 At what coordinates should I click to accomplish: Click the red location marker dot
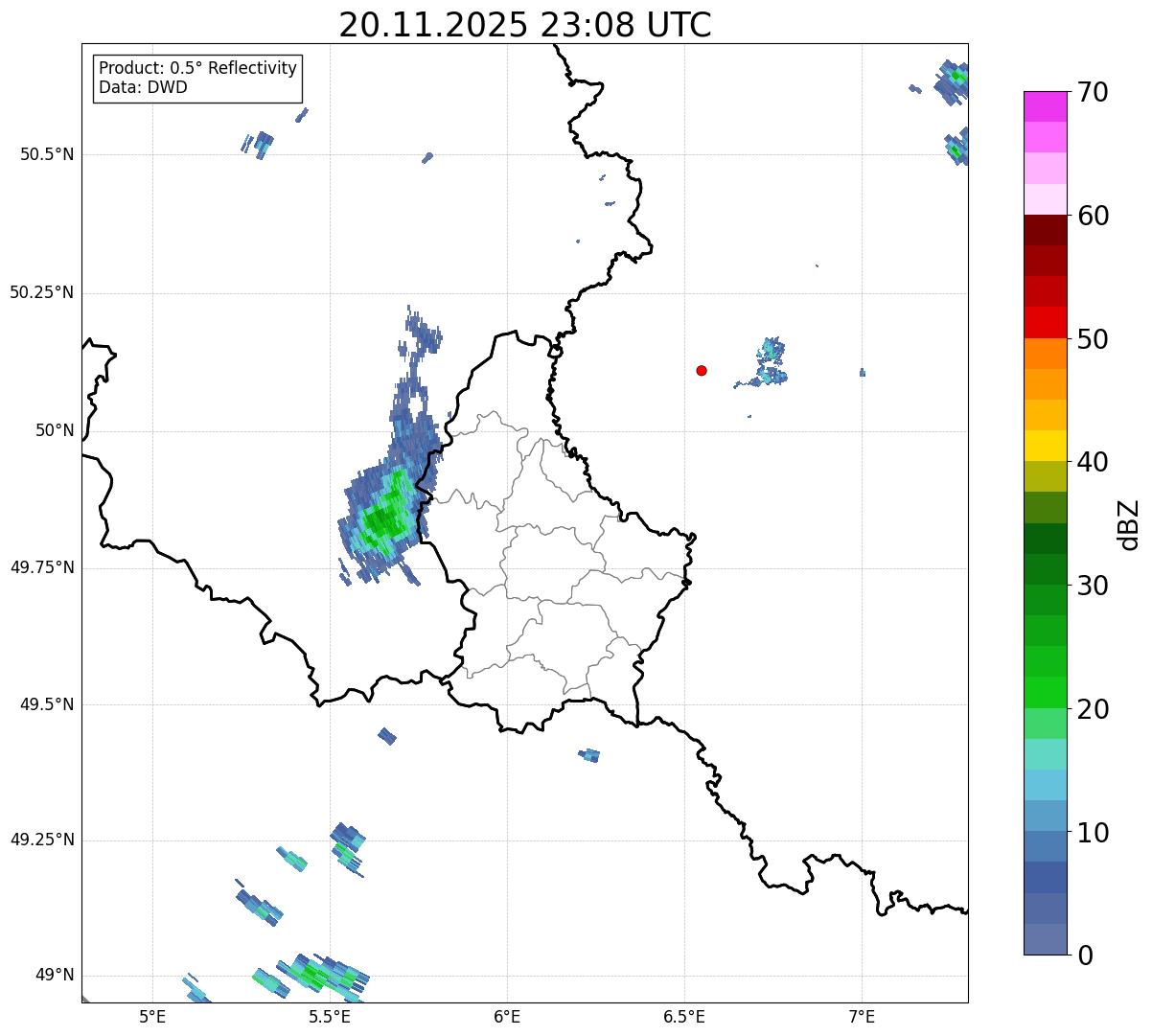tap(702, 370)
